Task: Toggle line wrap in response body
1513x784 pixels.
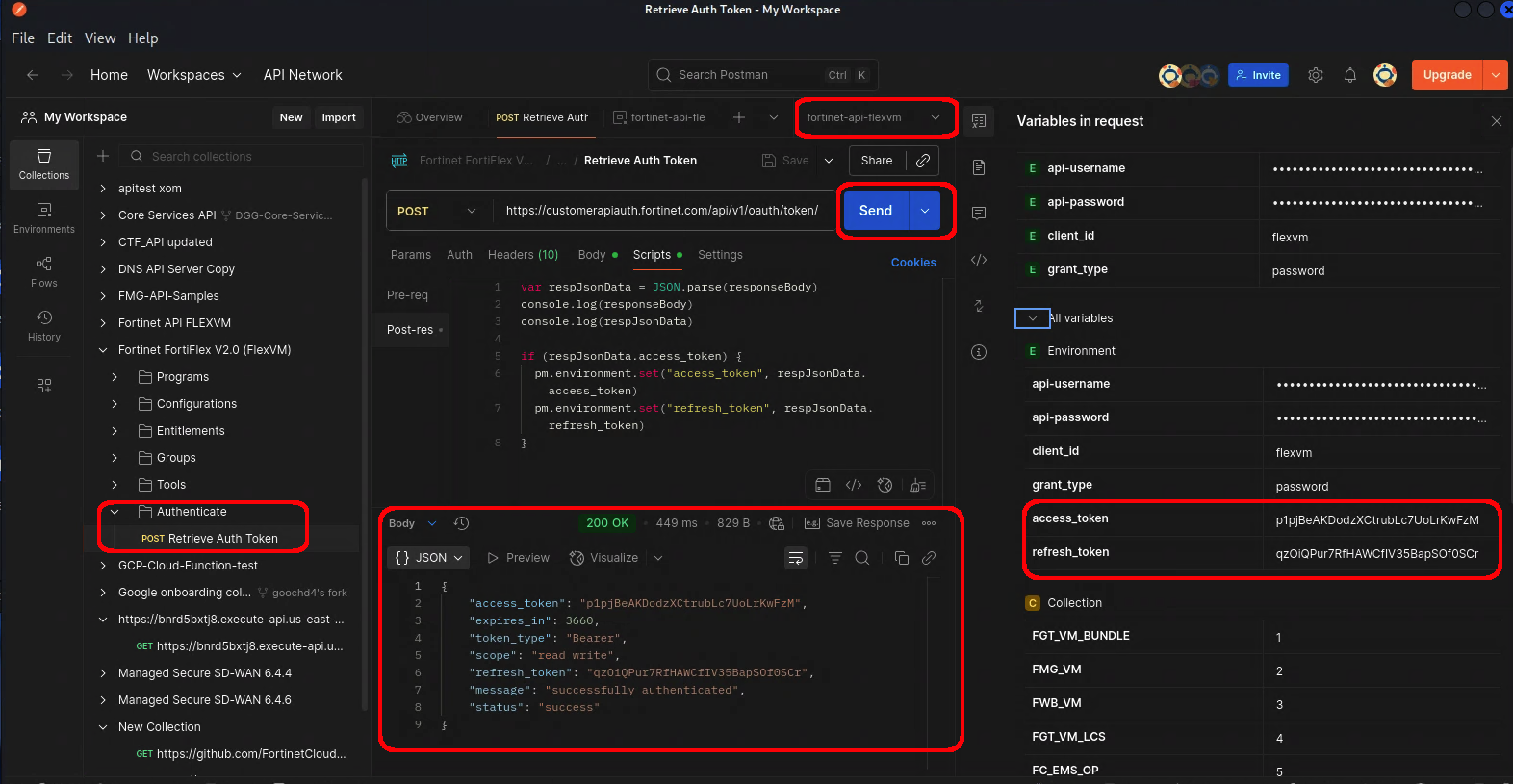Action: pyautogui.click(x=796, y=558)
